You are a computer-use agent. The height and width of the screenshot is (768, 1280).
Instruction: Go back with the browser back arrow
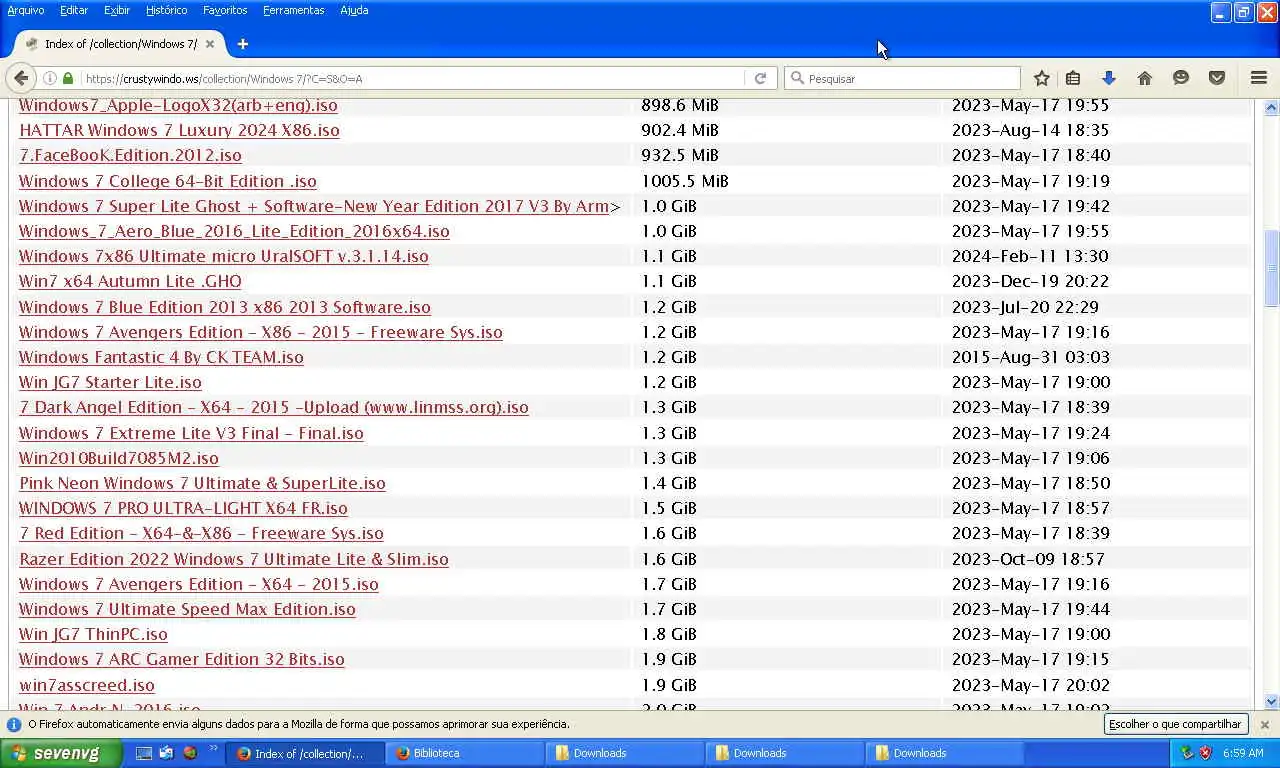pos(21,78)
